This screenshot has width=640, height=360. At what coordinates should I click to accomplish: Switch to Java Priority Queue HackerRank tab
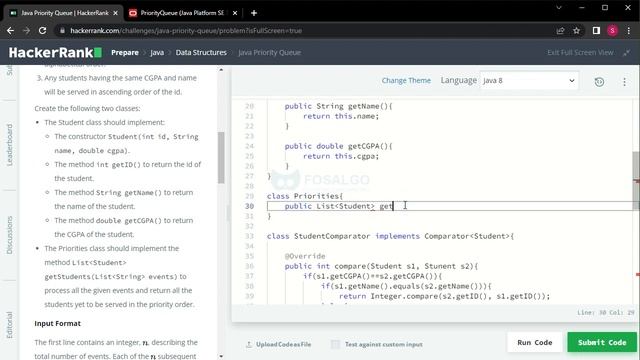63,13
